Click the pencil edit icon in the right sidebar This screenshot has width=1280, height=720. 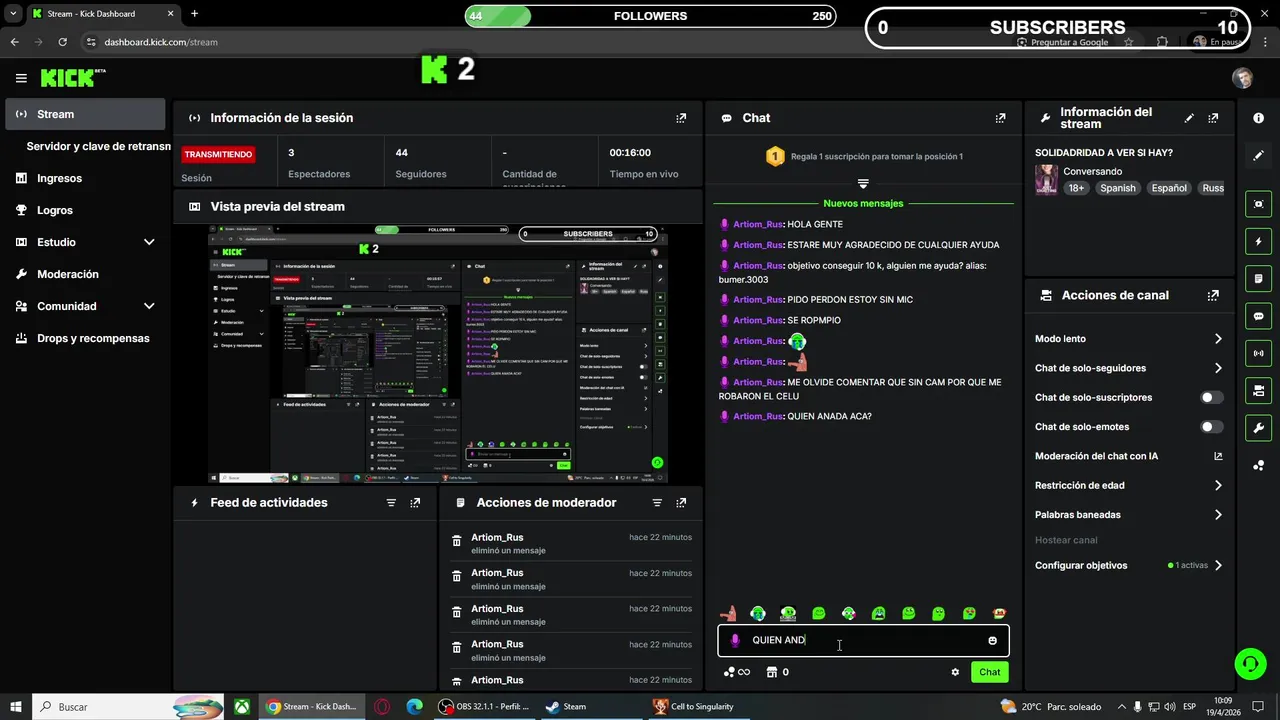1258,156
